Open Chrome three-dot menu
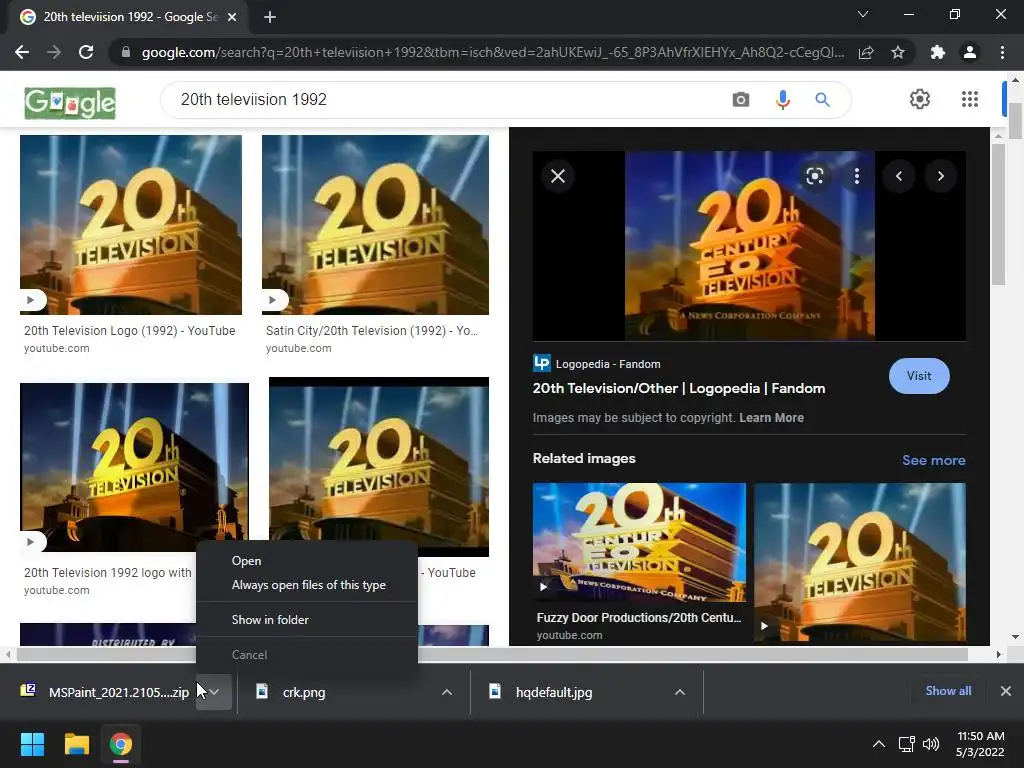This screenshot has width=1024, height=768. click(x=1002, y=52)
